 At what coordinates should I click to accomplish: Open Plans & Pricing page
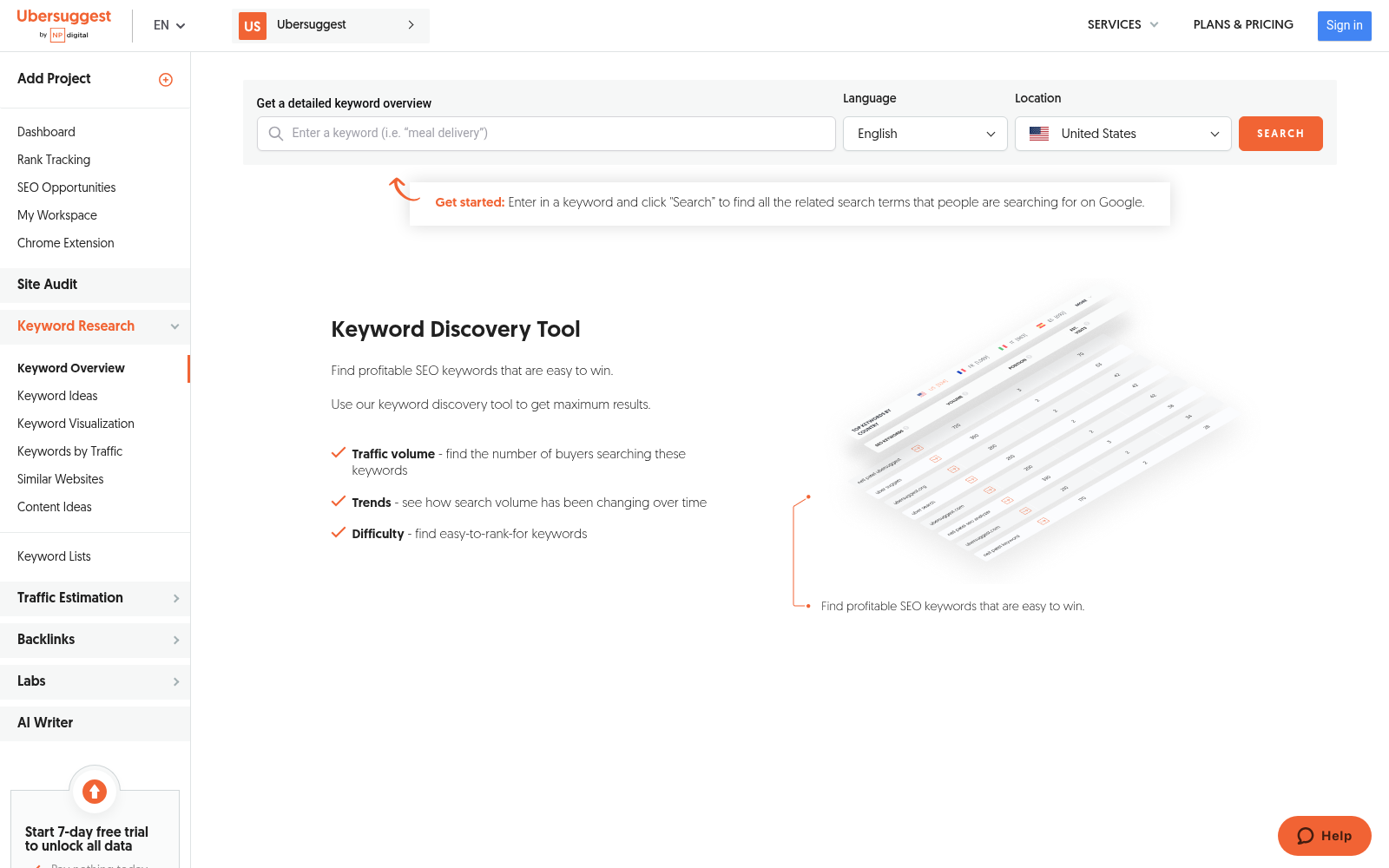click(1243, 24)
